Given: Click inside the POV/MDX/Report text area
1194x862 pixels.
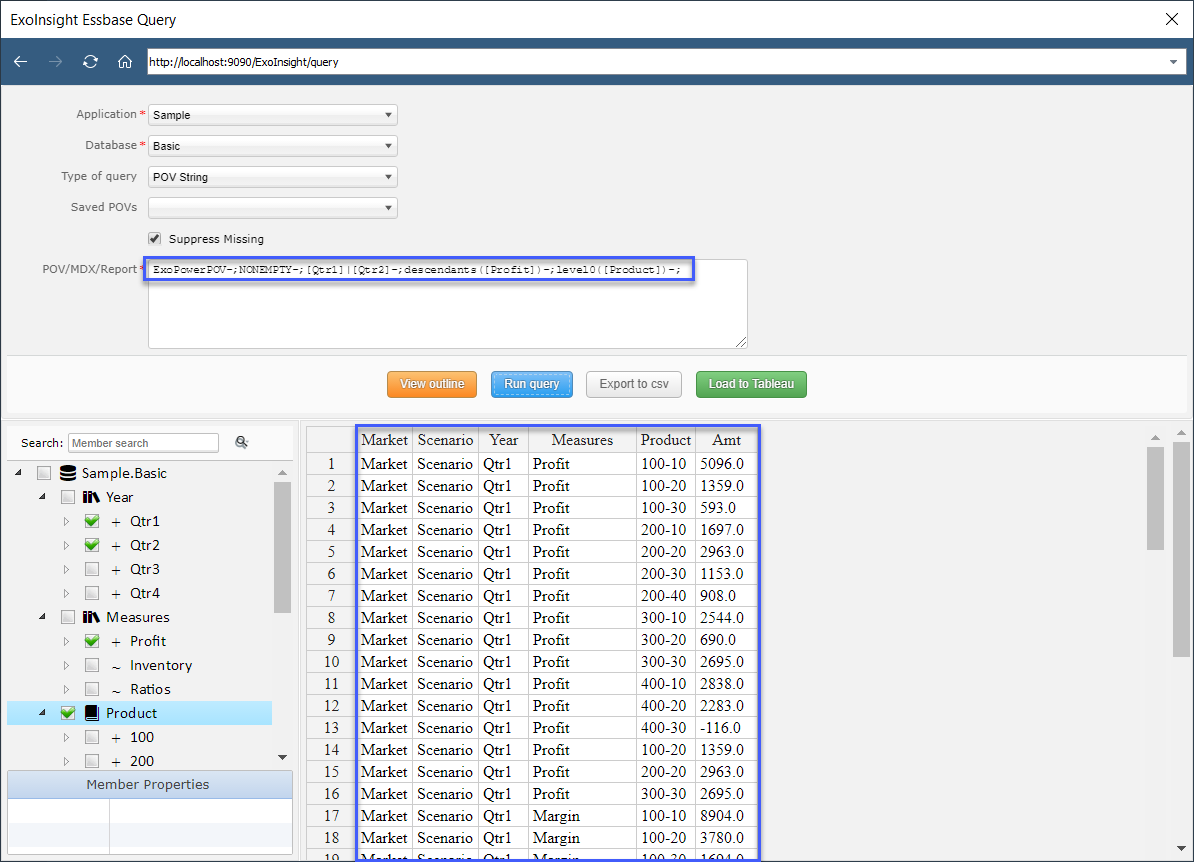Looking at the screenshot, I should 448,304.
